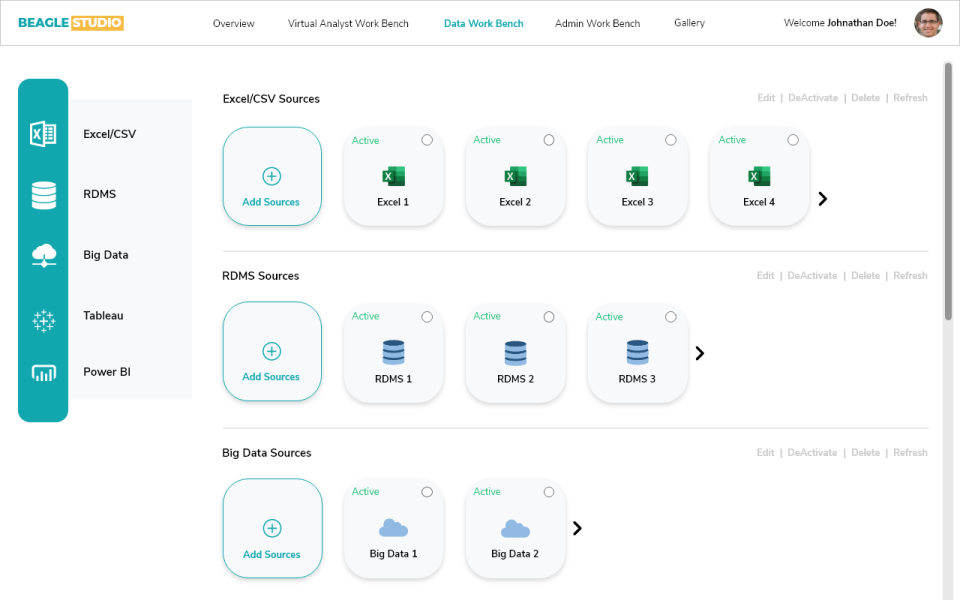Image resolution: width=960 pixels, height=600 pixels.
Task: Click DeActivate in the Excel/CSV Sources header
Action: click(x=813, y=98)
